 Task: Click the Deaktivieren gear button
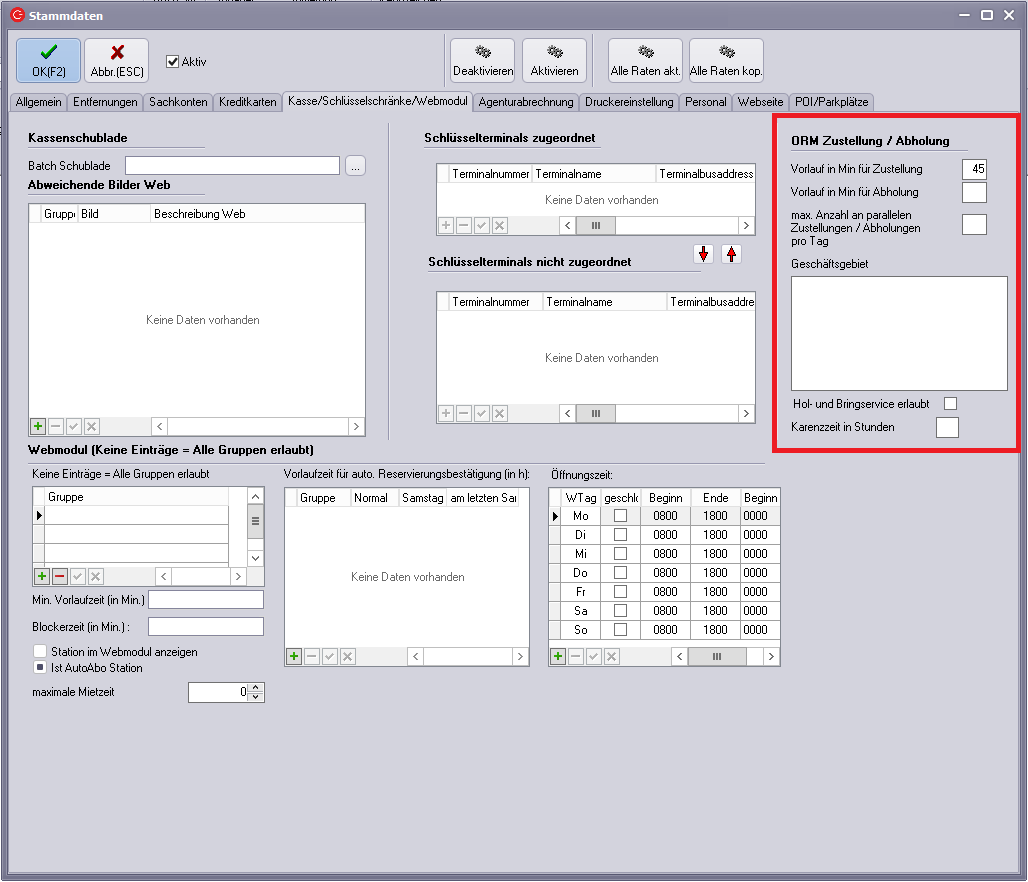pyautogui.click(x=482, y=60)
